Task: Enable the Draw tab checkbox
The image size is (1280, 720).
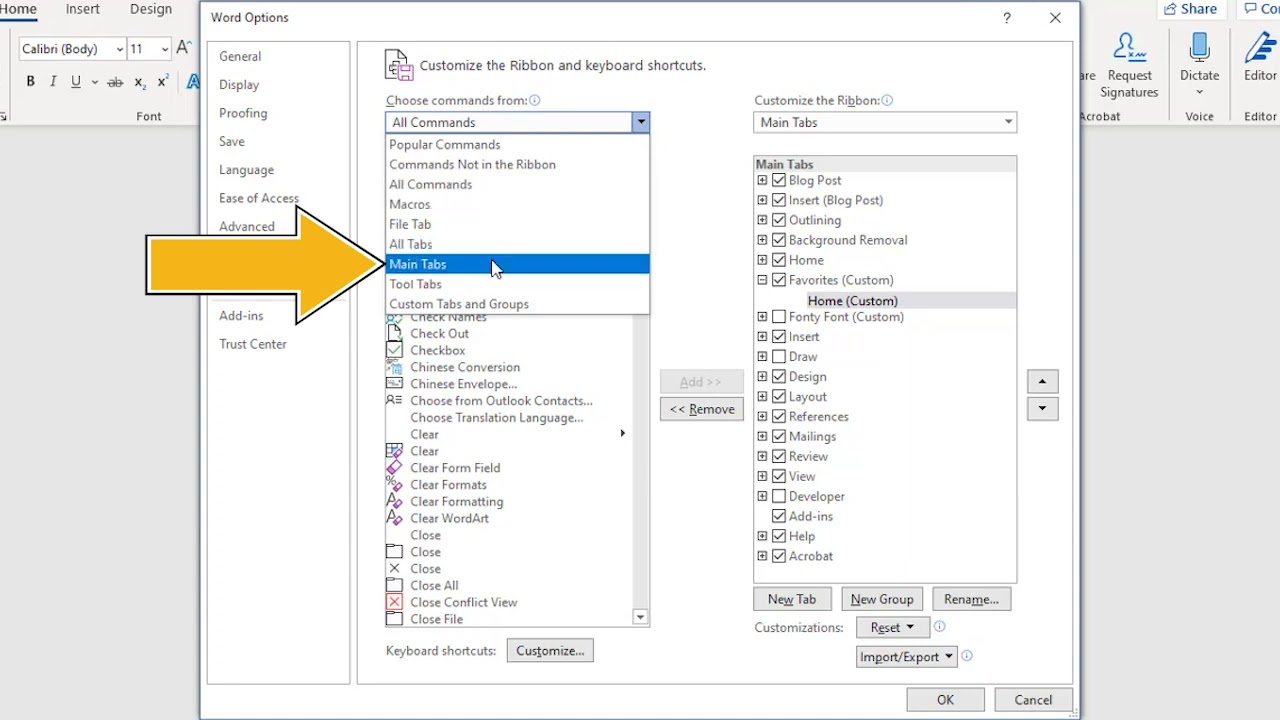Action: pyautogui.click(x=779, y=357)
